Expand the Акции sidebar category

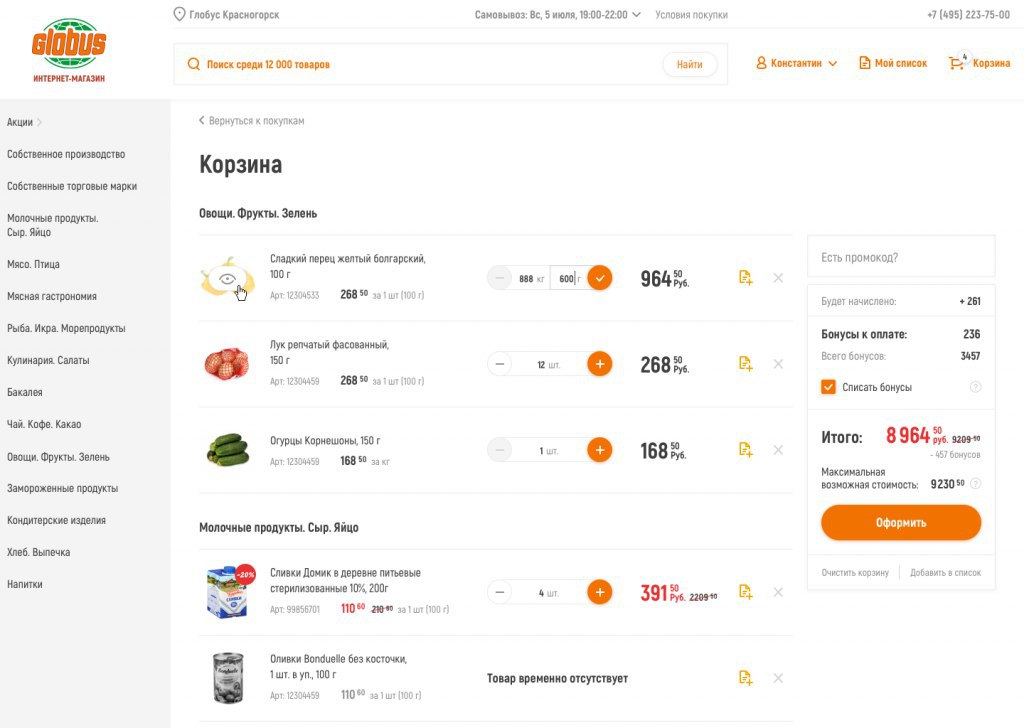point(24,122)
